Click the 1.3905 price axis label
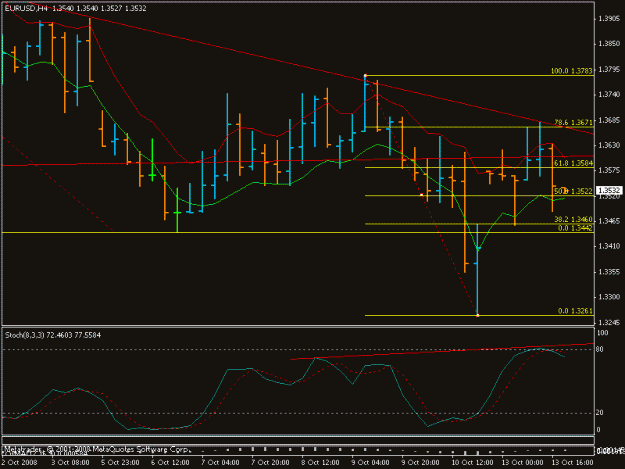The height and width of the screenshot is (469, 625). click(609, 19)
